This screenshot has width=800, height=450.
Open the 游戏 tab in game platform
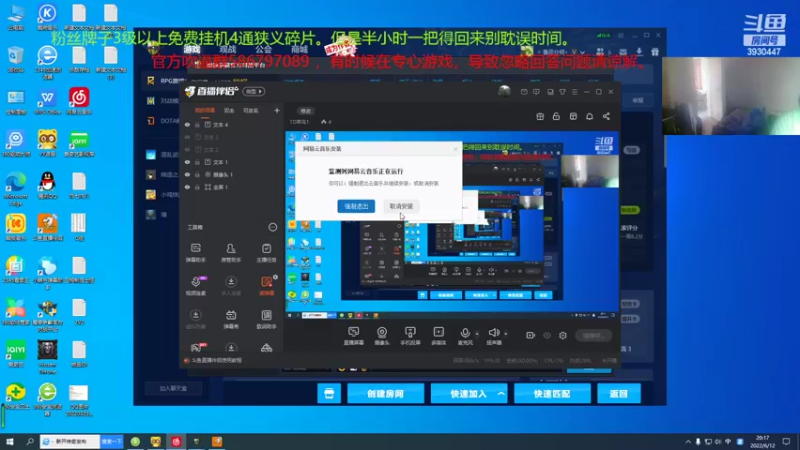[x=192, y=49]
